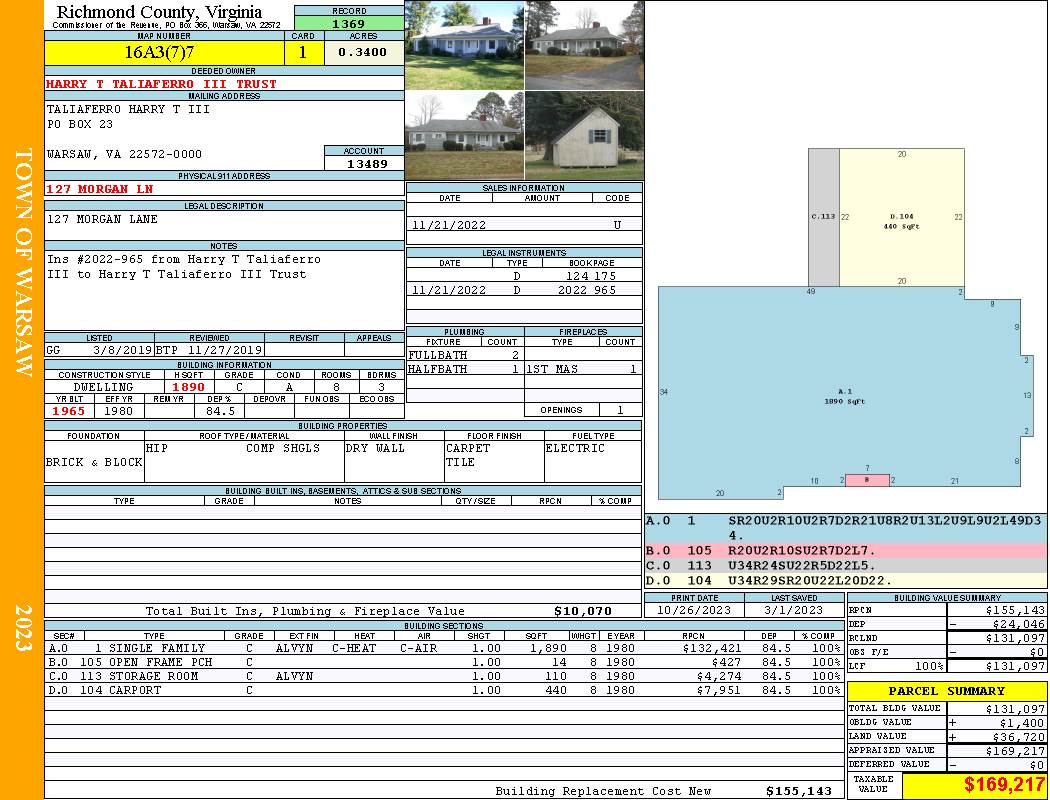
Task: Select the 2022 965 legal instrument row
Action: click(524, 290)
